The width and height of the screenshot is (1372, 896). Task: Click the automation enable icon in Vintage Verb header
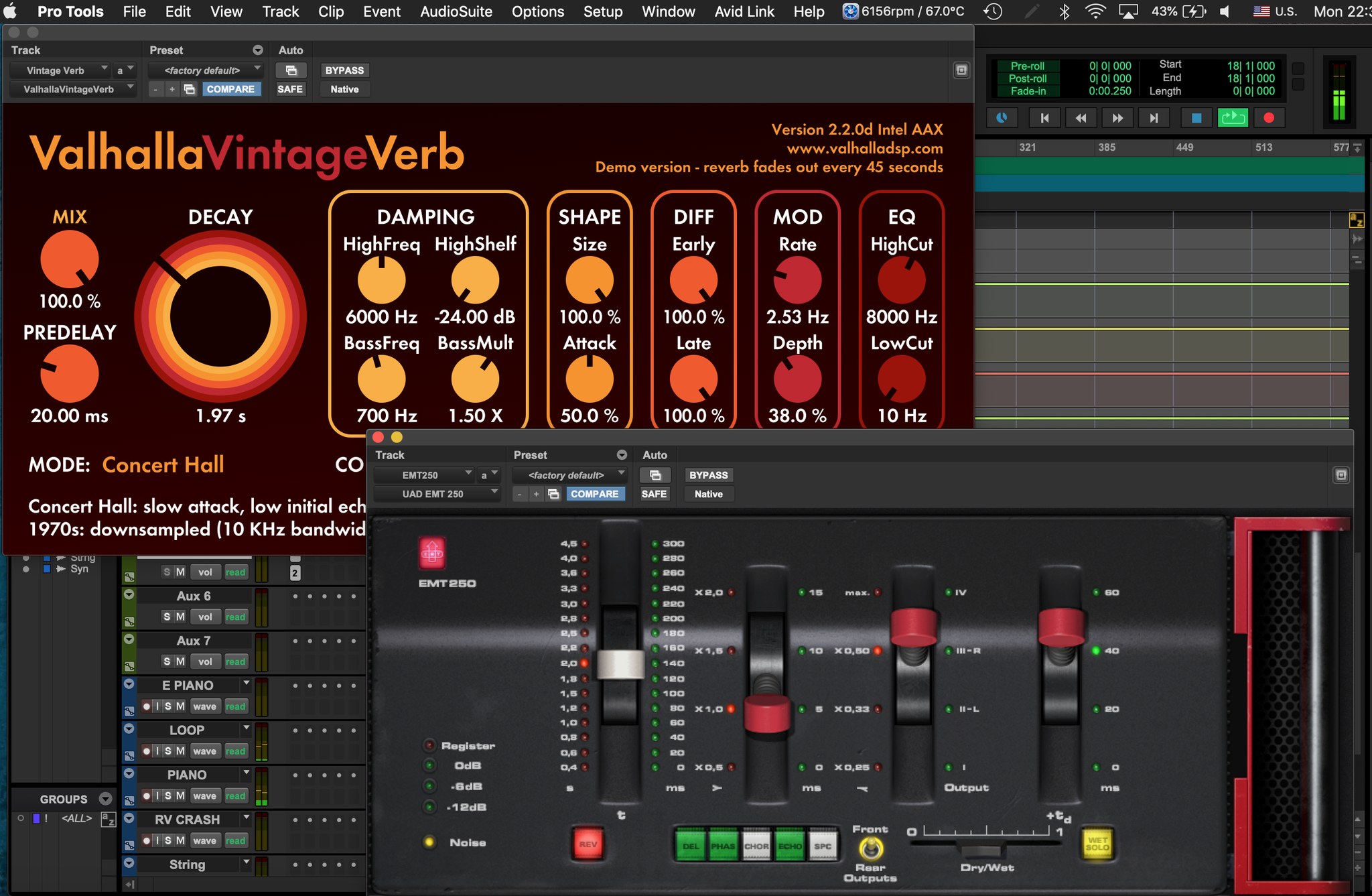(291, 70)
